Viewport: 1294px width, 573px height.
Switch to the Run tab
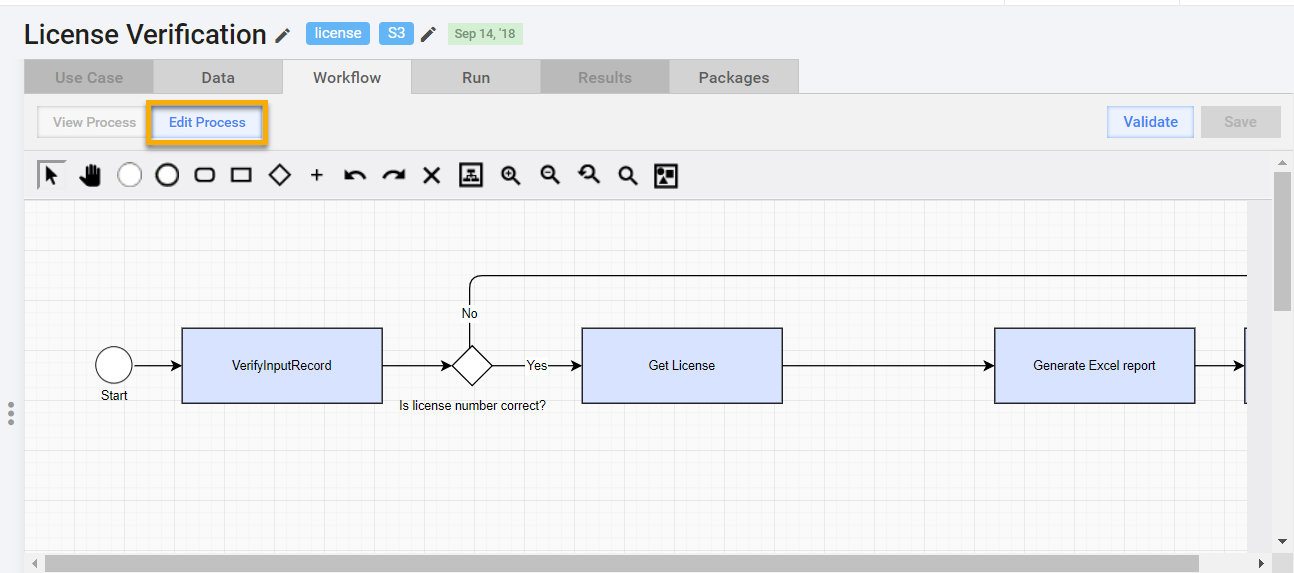pos(476,77)
